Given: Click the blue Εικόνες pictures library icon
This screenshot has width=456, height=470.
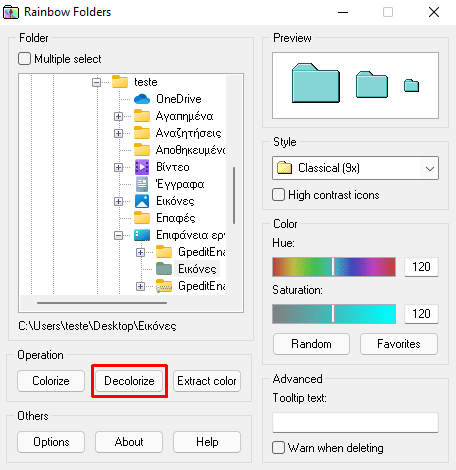Looking at the screenshot, I should [x=142, y=201].
